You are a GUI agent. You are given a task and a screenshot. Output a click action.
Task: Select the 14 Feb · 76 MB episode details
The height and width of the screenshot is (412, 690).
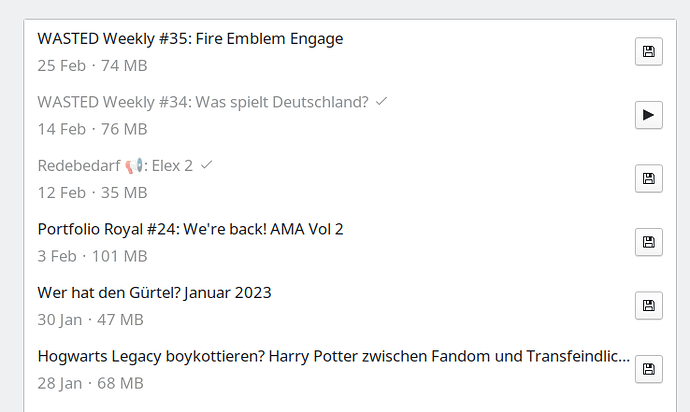click(x=92, y=129)
